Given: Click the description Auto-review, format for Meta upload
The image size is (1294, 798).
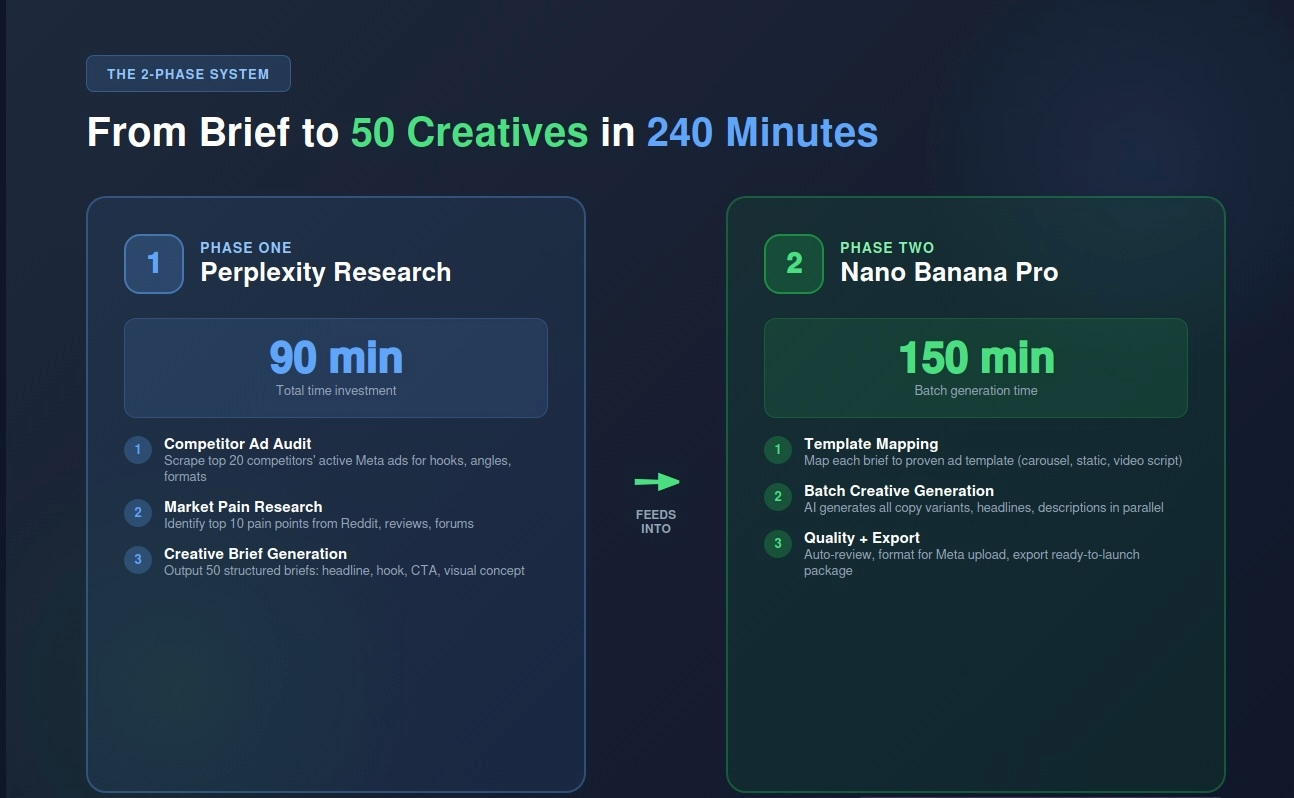Looking at the screenshot, I should tap(972, 563).
